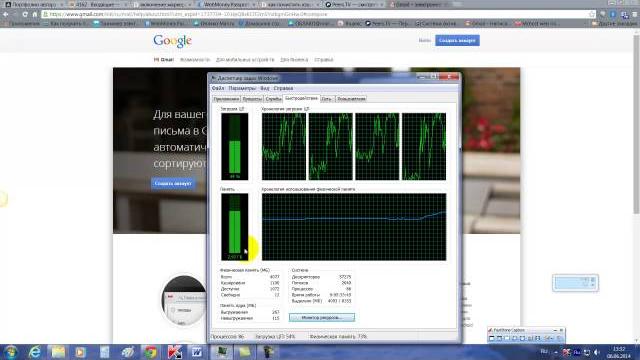Click volume speaker icon in tray
The image size is (640, 360).
pos(597,352)
